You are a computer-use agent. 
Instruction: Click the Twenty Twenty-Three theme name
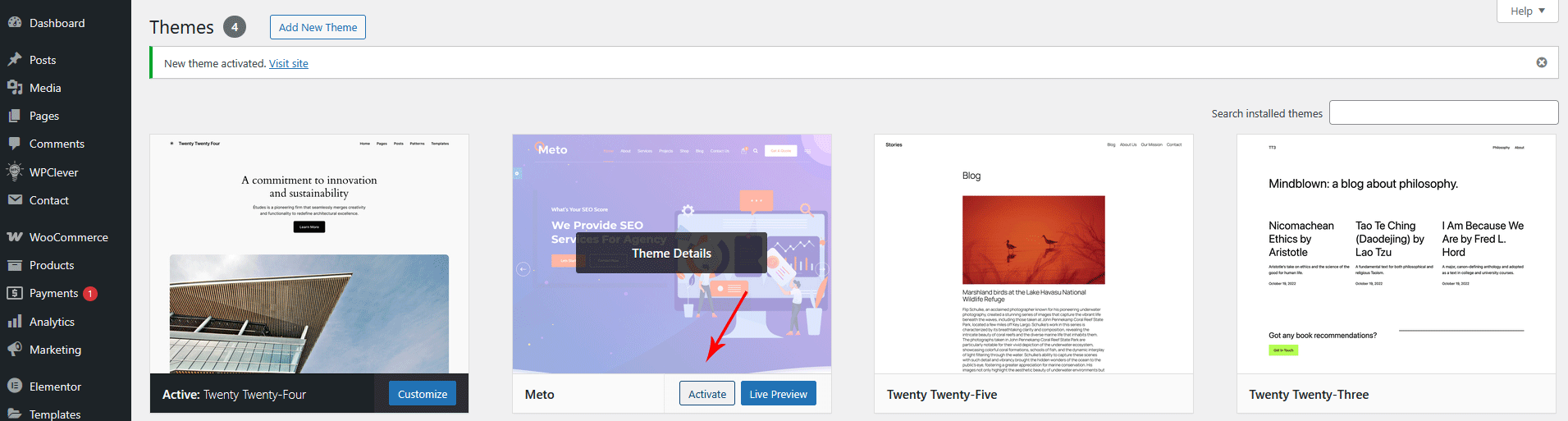point(1309,395)
